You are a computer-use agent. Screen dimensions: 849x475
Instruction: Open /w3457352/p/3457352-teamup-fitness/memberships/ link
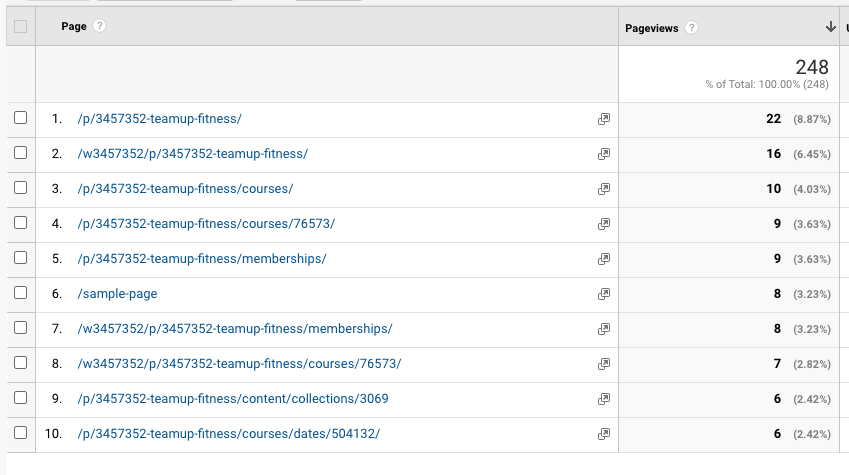pos(234,329)
